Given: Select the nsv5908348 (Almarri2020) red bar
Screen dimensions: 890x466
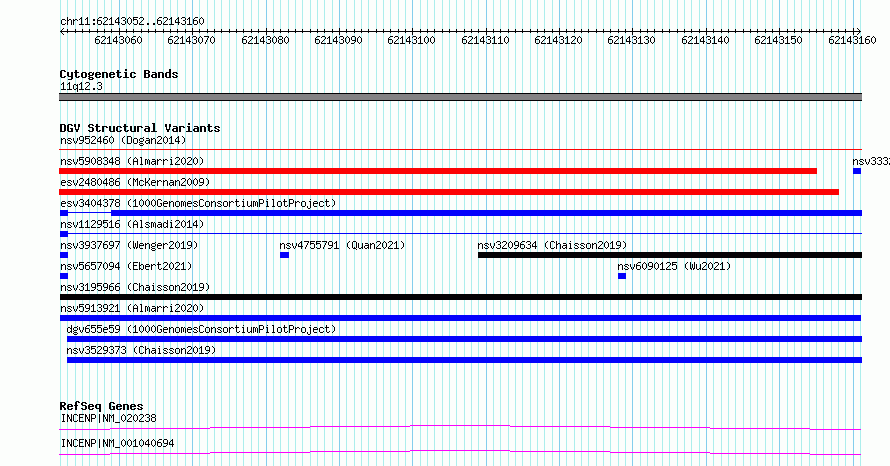Looking at the screenshot, I should 438,171.
